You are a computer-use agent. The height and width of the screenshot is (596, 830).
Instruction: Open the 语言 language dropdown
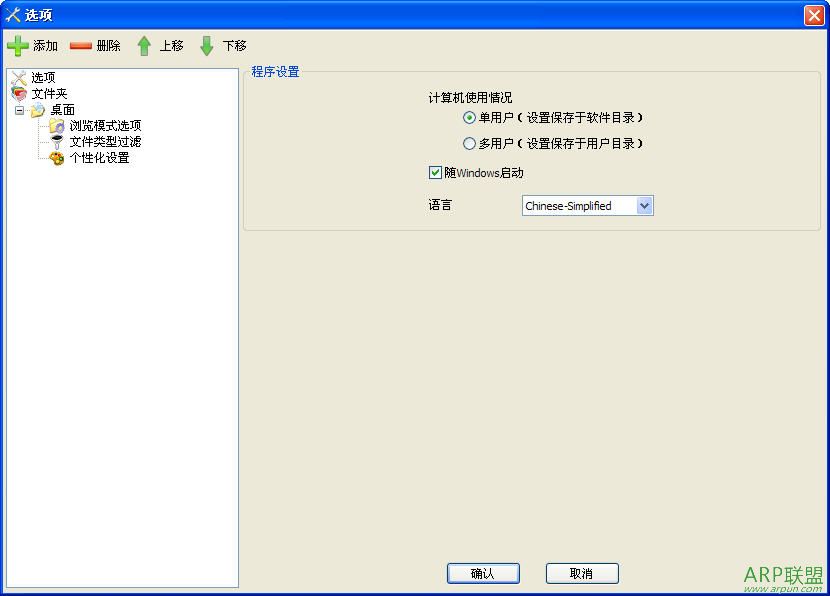645,205
